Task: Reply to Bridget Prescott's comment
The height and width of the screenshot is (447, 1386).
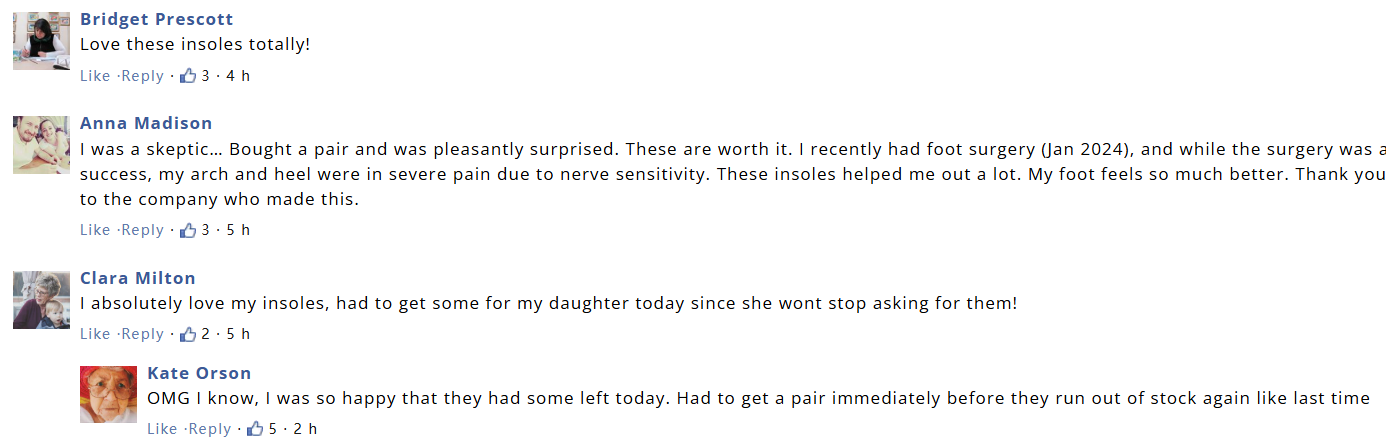Action: pyautogui.click(x=142, y=76)
